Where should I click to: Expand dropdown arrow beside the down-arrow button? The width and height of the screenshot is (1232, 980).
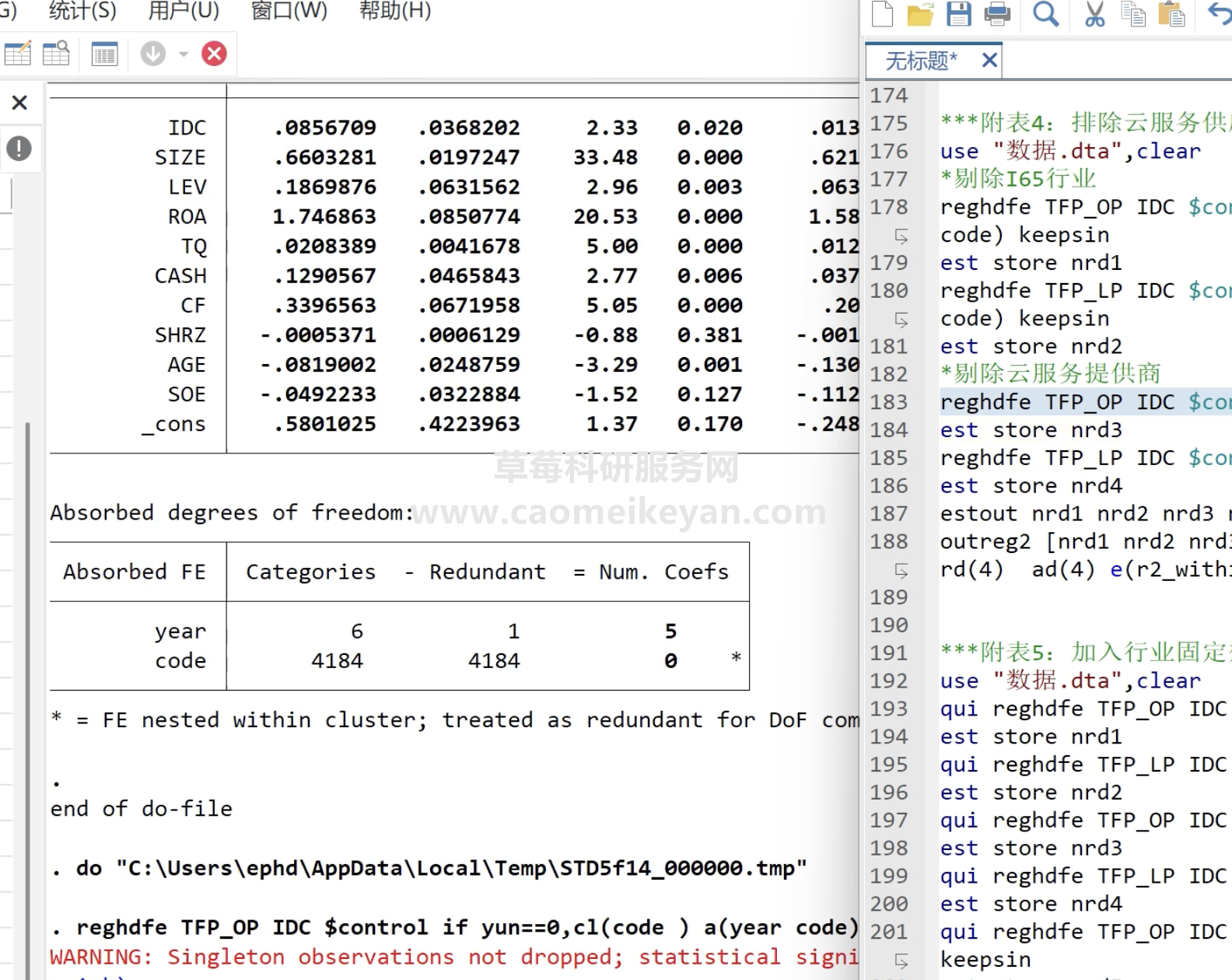tap(184, 54)
